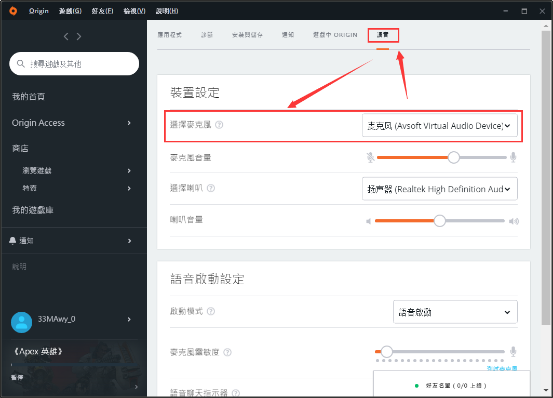Open help tooltip next to voice chat indicator

point(236,393)
